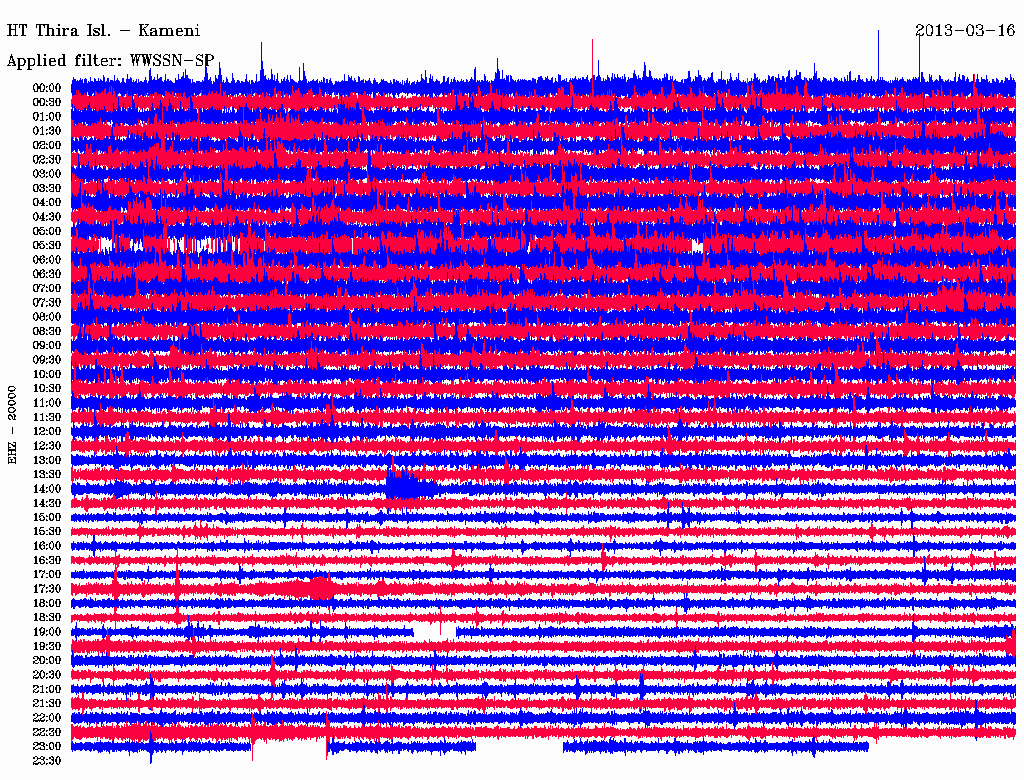Click the 01:00 time label
This screenshot has width=1024, height=780.
click(47, 116)
